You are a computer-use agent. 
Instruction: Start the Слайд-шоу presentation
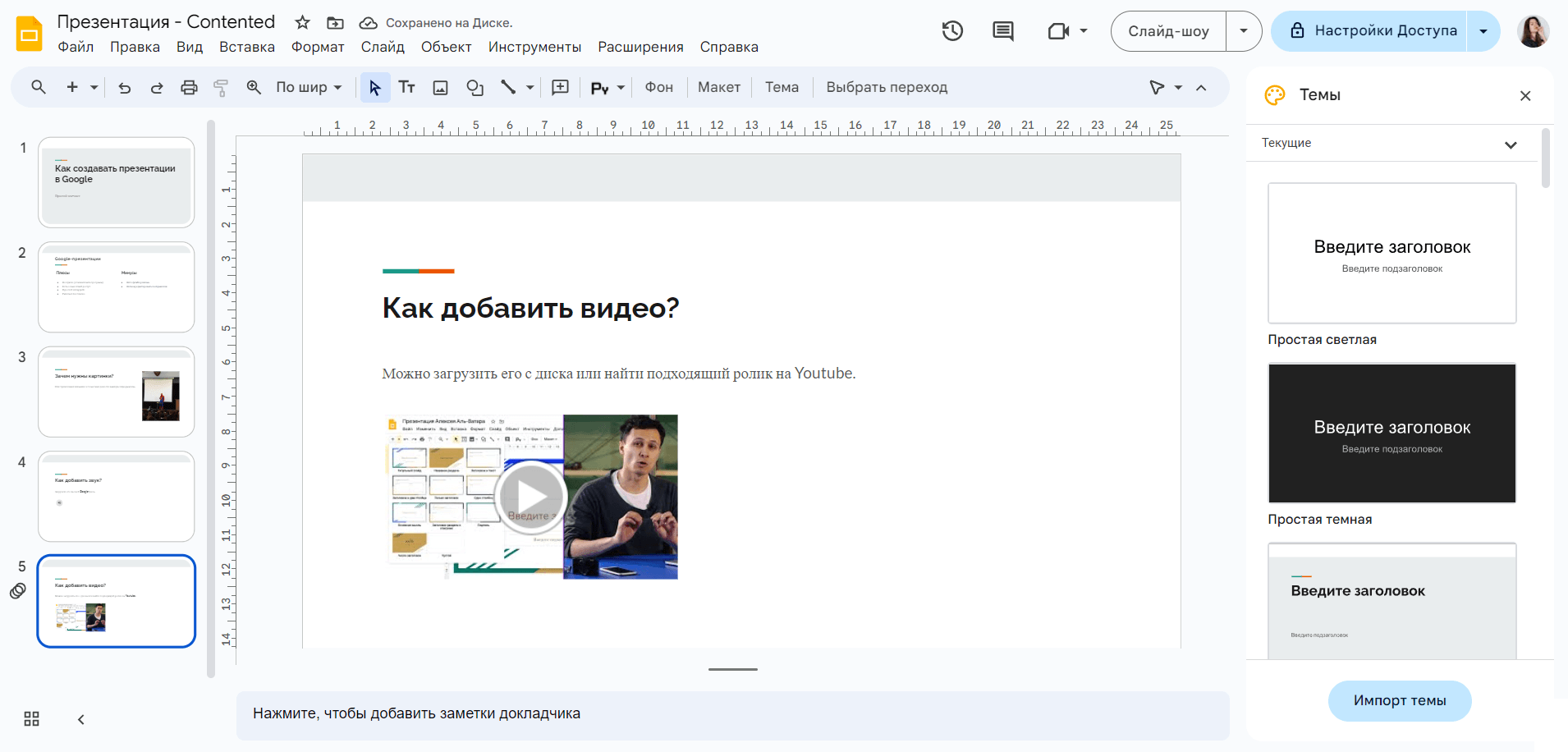(1168, 31)
